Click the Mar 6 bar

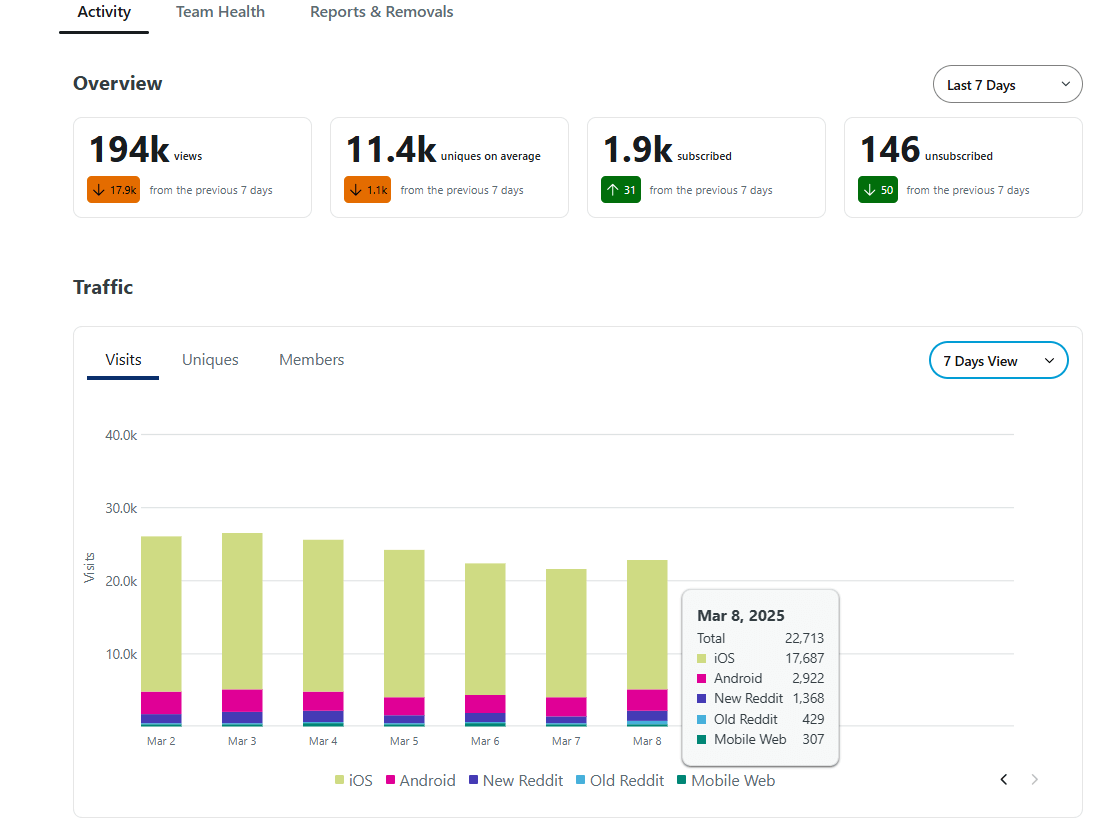coord(486,644)
